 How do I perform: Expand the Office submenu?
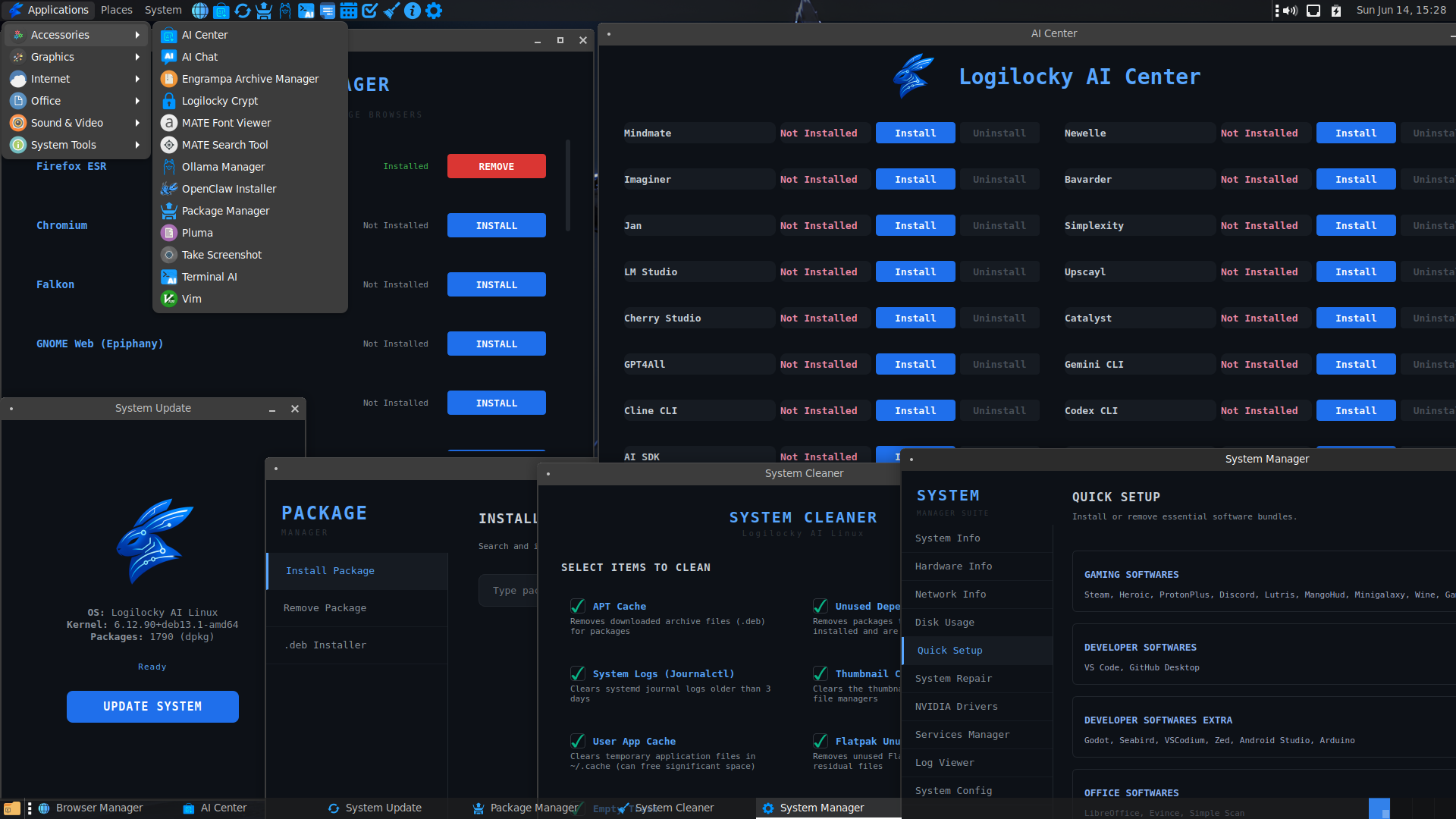[x=77, y=101]
